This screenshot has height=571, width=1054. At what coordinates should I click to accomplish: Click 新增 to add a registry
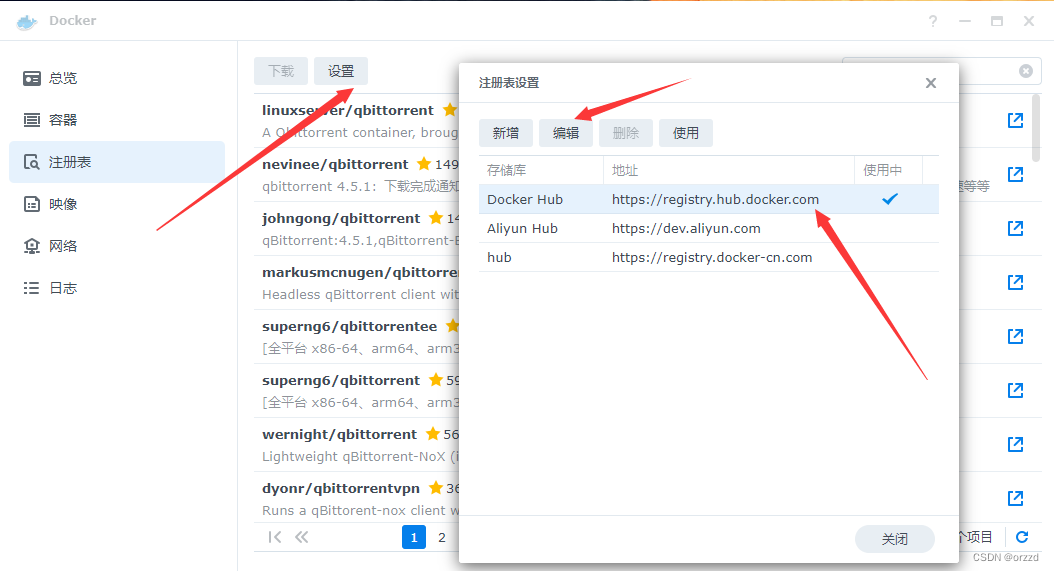coord(505,133)
